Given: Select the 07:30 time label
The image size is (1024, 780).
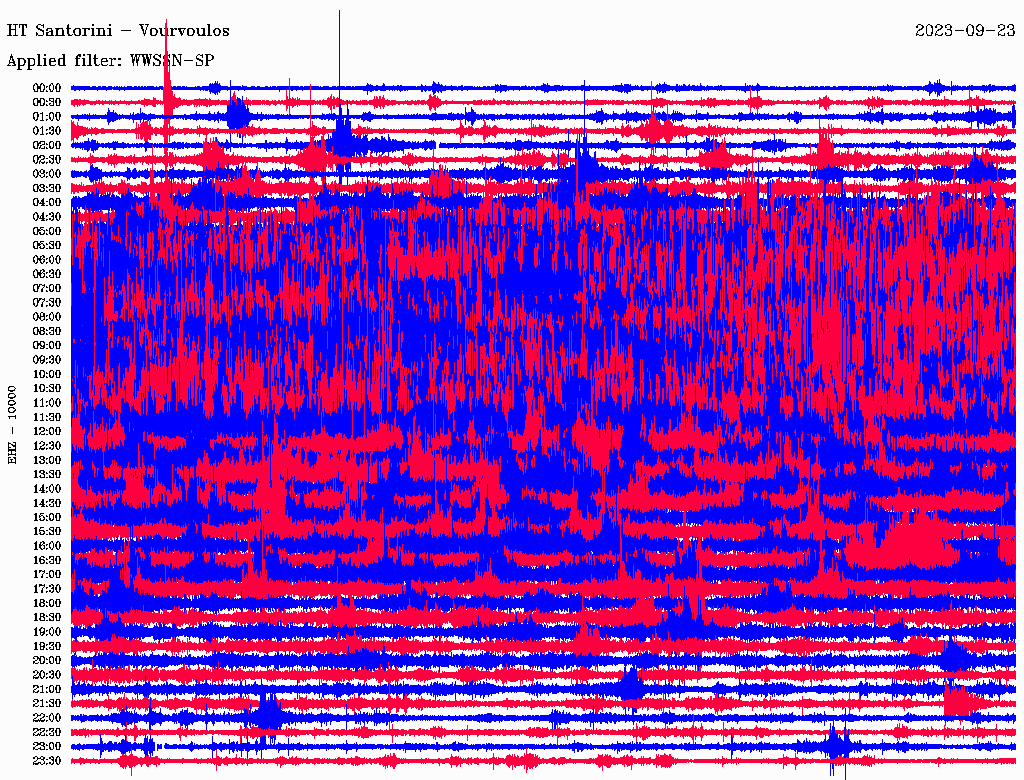Looking at the screenshot, I should [x=46, y=302].
